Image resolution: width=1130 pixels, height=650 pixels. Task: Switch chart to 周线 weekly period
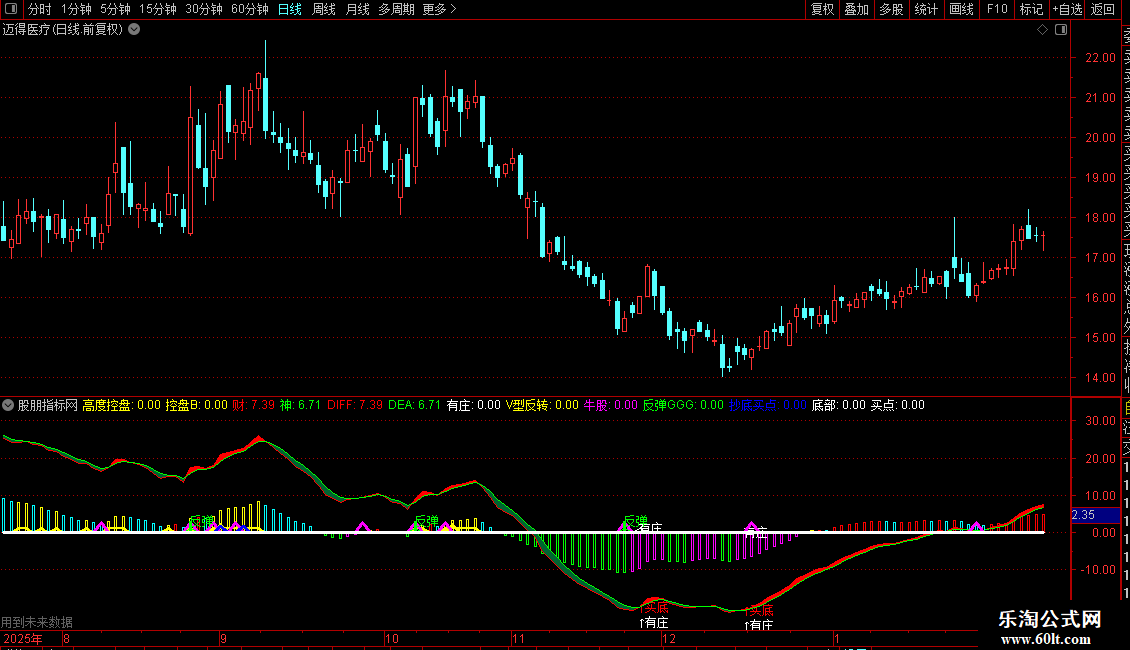click(x=323, y=9)
